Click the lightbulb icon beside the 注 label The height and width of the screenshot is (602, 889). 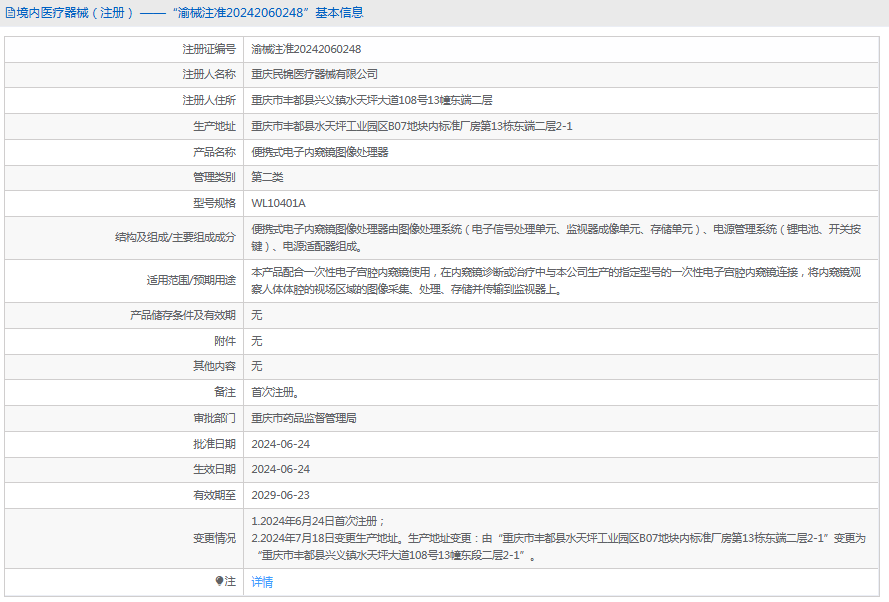[219, 581]
